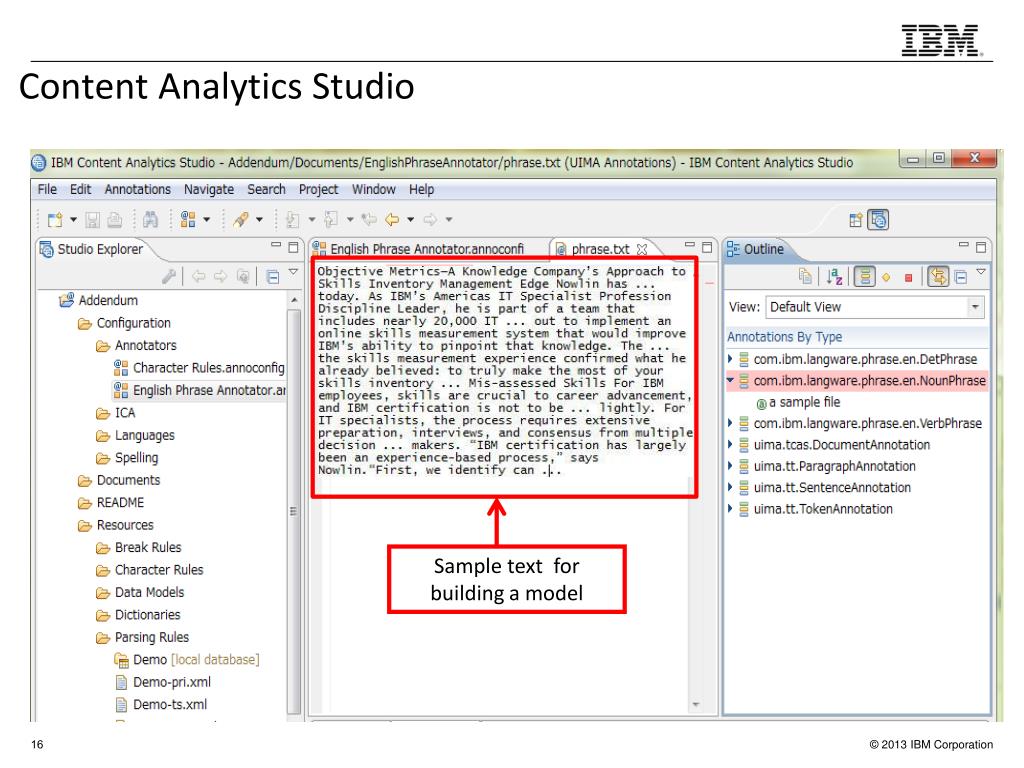Open the Back history dropdown arrow
1024x768 pixels.
tap(410, 220)
